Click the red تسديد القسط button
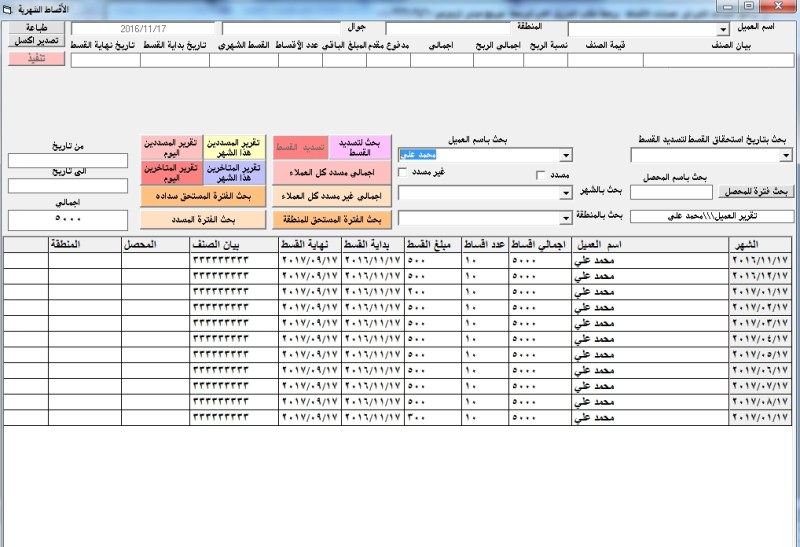 [301, 147]
